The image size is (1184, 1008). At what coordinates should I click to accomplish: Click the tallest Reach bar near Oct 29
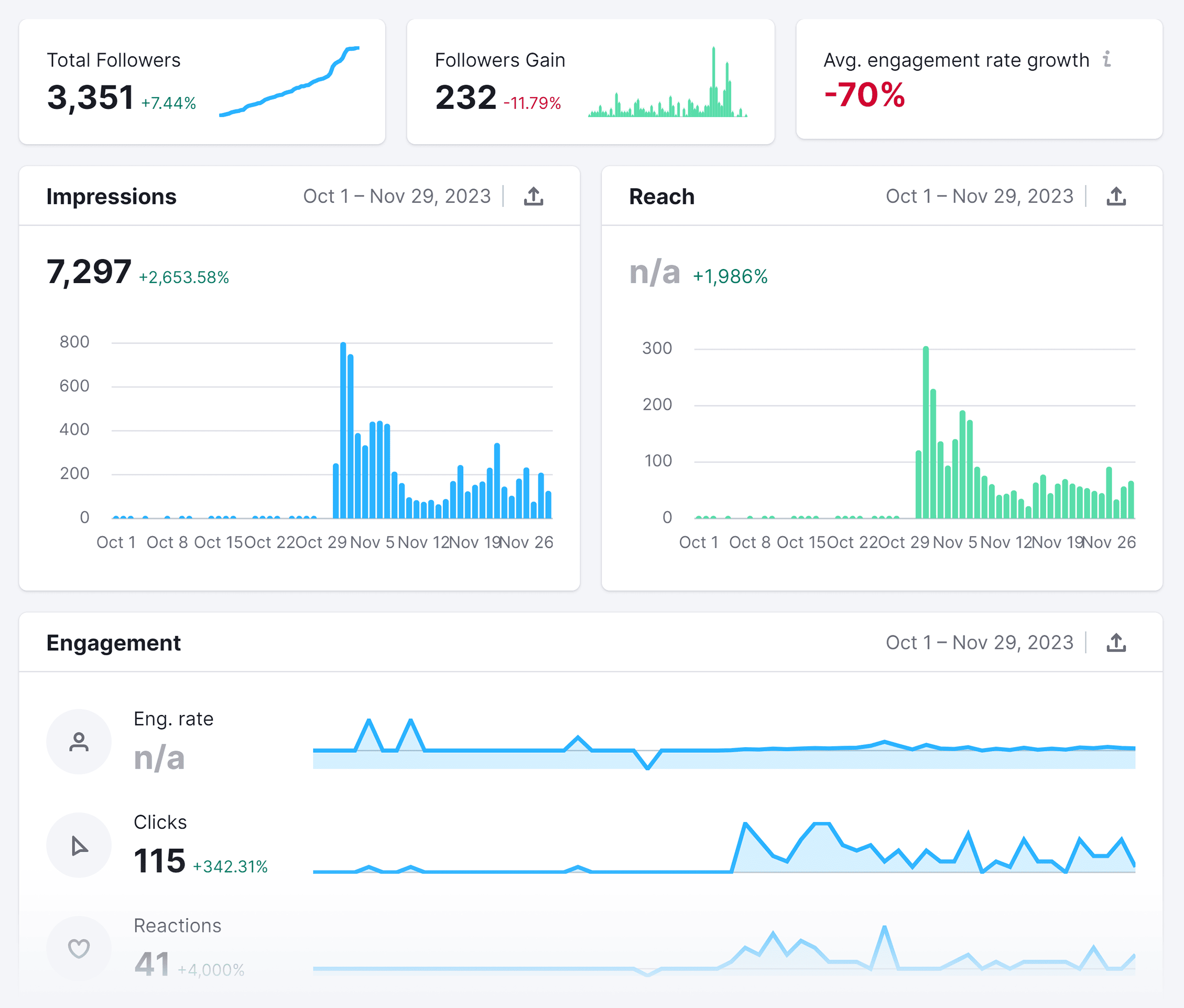pos(926,432)
